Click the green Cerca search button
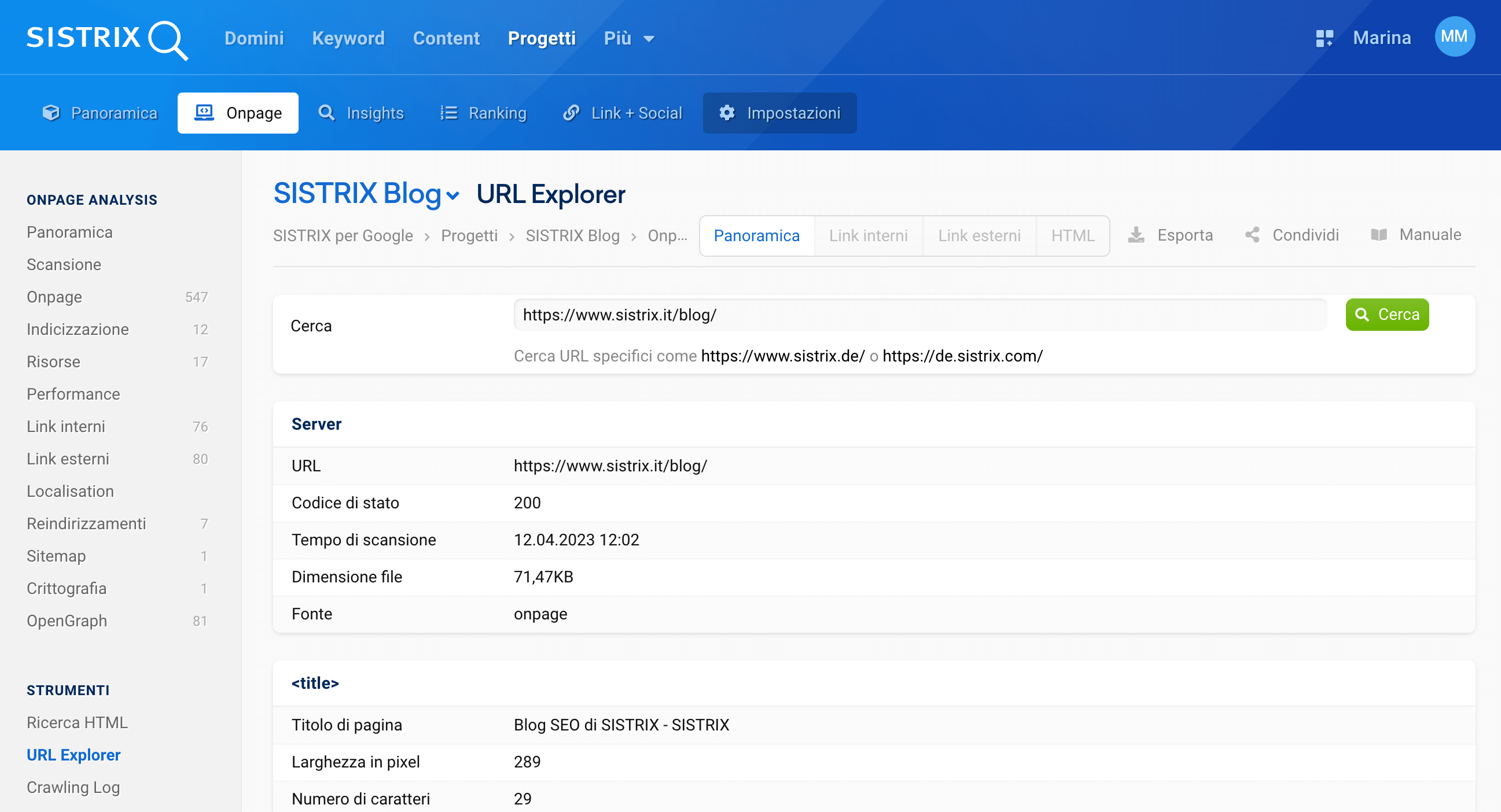This screenshot has width=1501, height=812. coord(1388,314)
